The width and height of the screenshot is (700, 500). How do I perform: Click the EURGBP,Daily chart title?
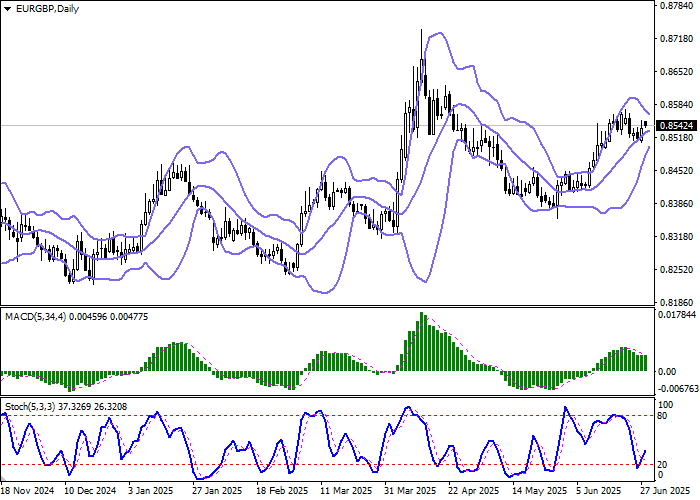point(41,8)
